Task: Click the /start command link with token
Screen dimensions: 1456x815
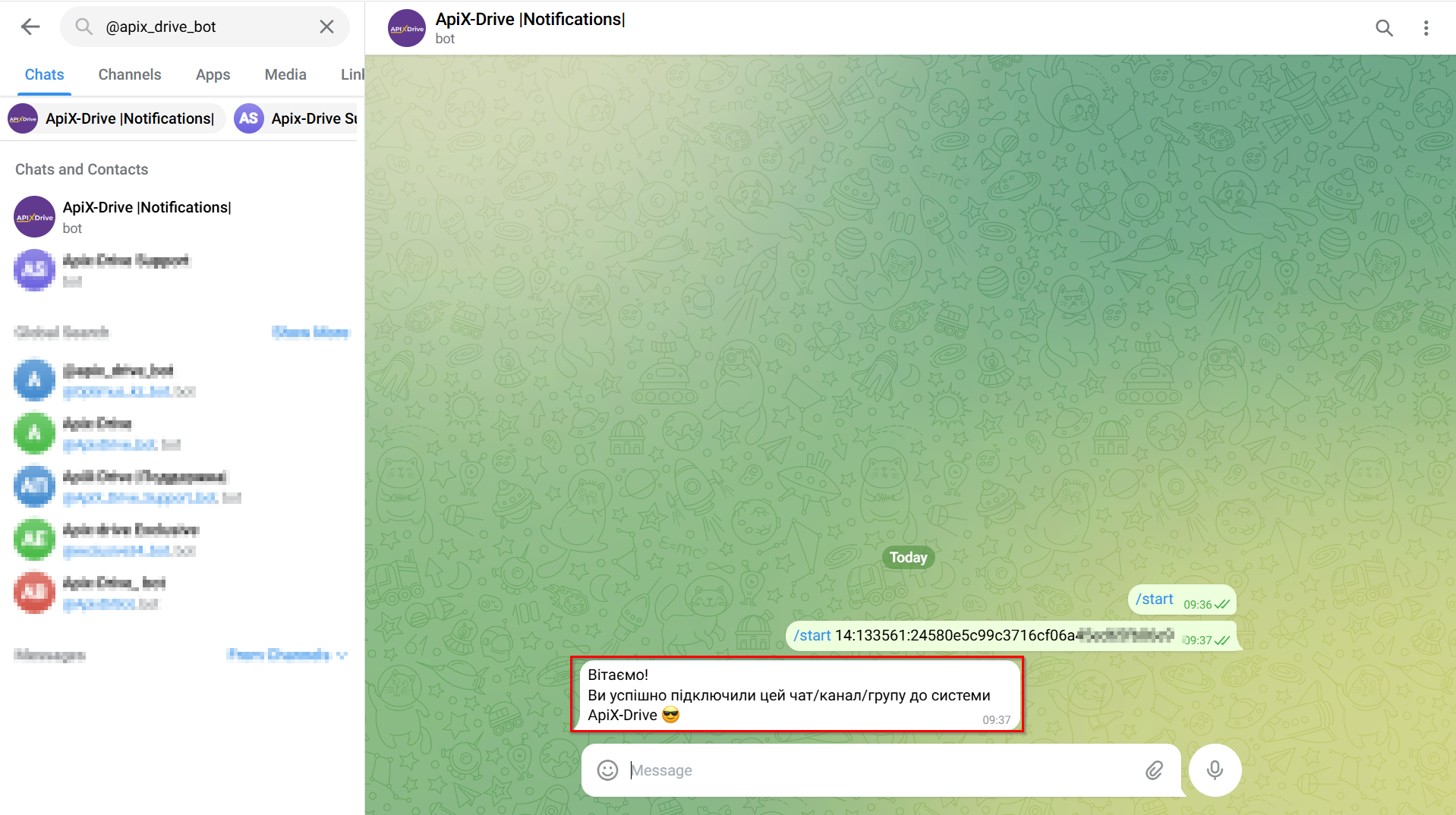Action: point(812,635)
